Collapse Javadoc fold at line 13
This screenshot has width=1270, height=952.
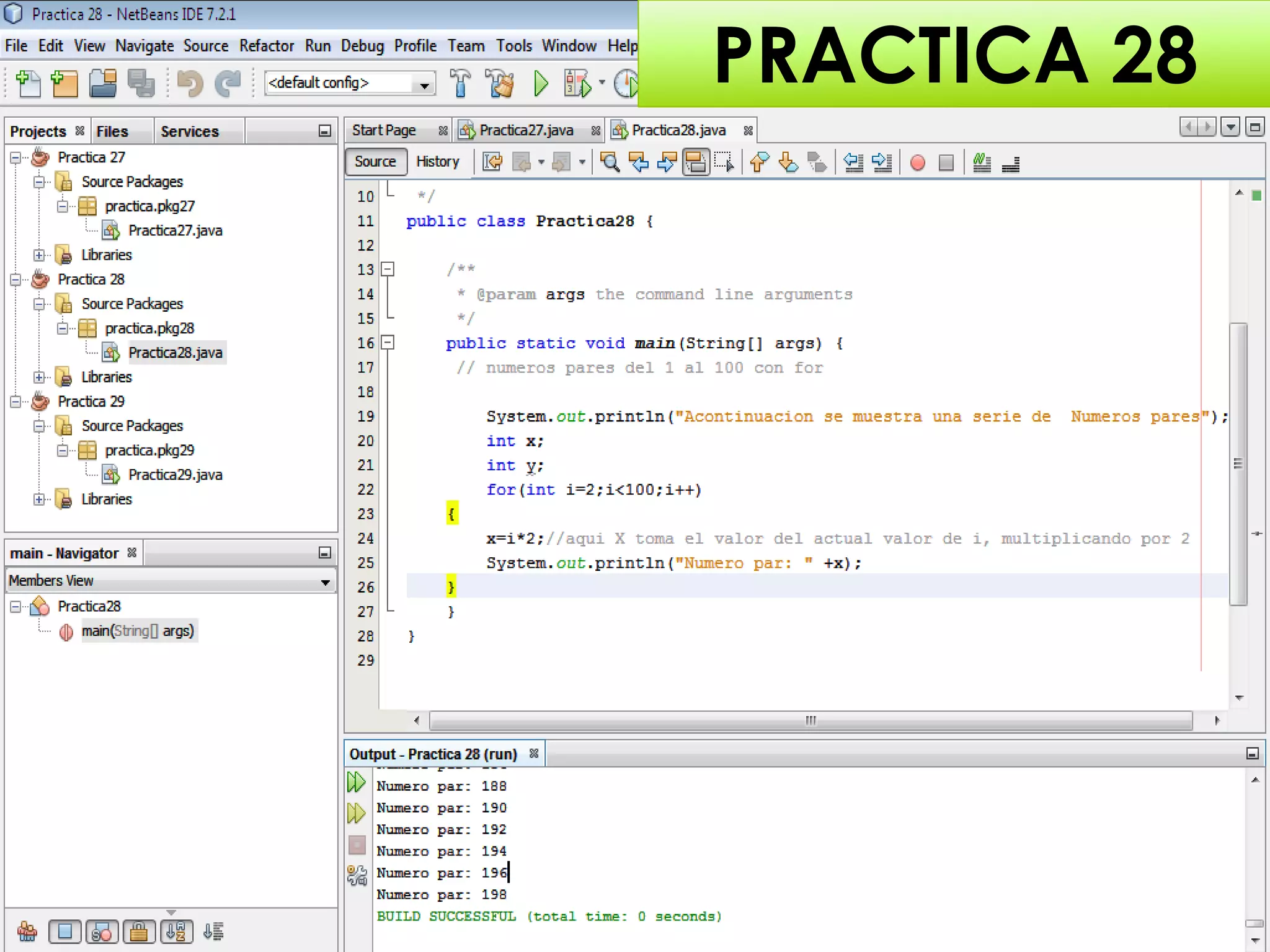coord(388,269)
